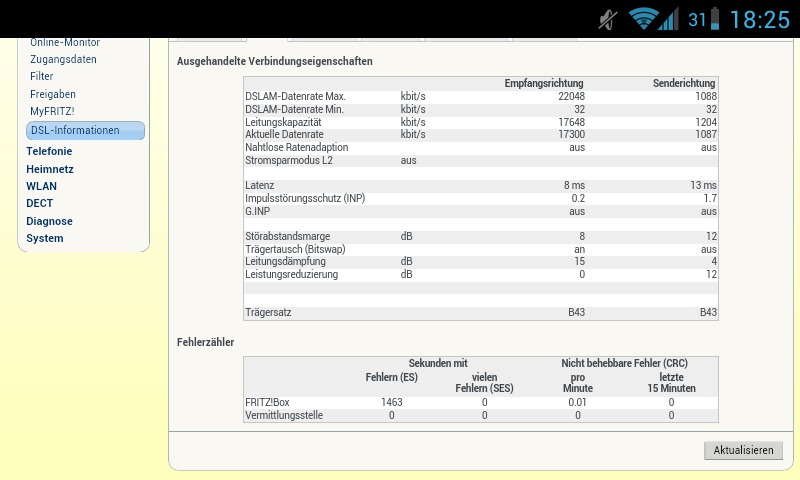Image resolution: width=800 pixels, height=480 pixels.
Task: Click the value 1204
Action: [706, 122]
